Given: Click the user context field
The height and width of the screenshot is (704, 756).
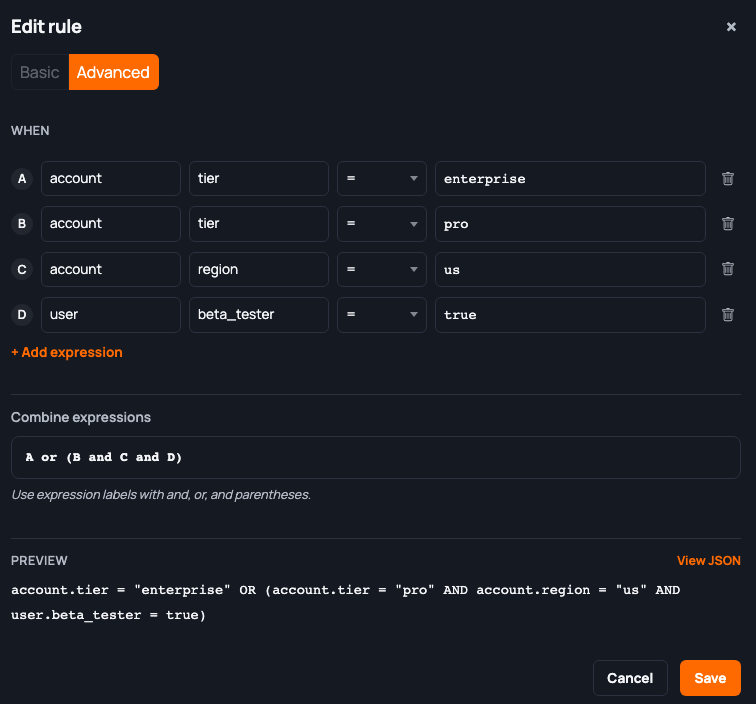Looking at the screenshot, I should tap(111, 314).
